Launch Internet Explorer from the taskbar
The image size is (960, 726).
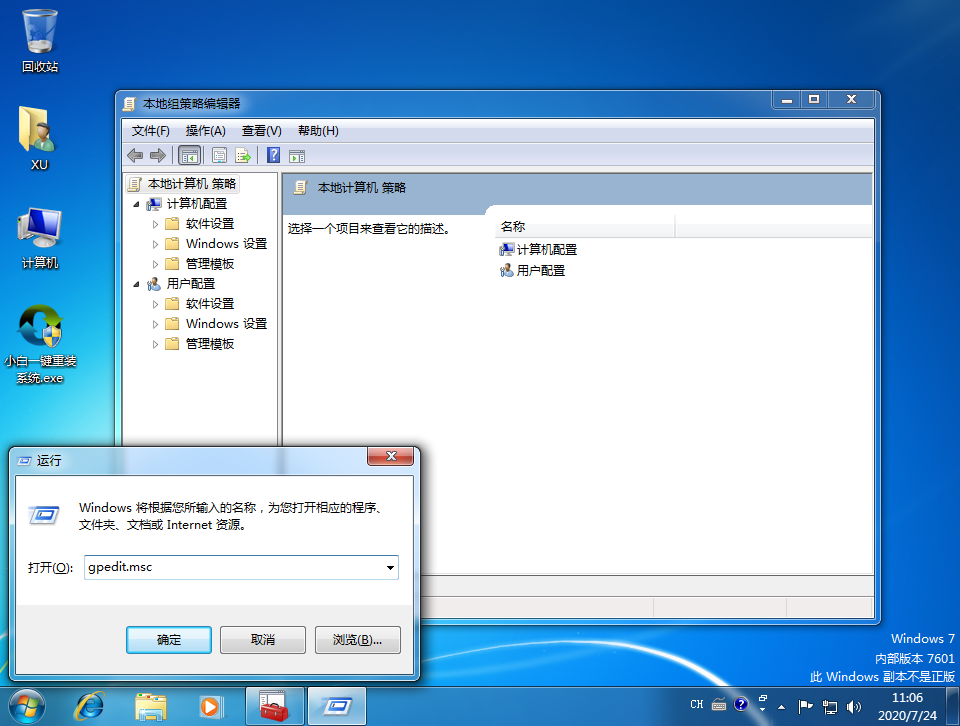pos(89,706)
